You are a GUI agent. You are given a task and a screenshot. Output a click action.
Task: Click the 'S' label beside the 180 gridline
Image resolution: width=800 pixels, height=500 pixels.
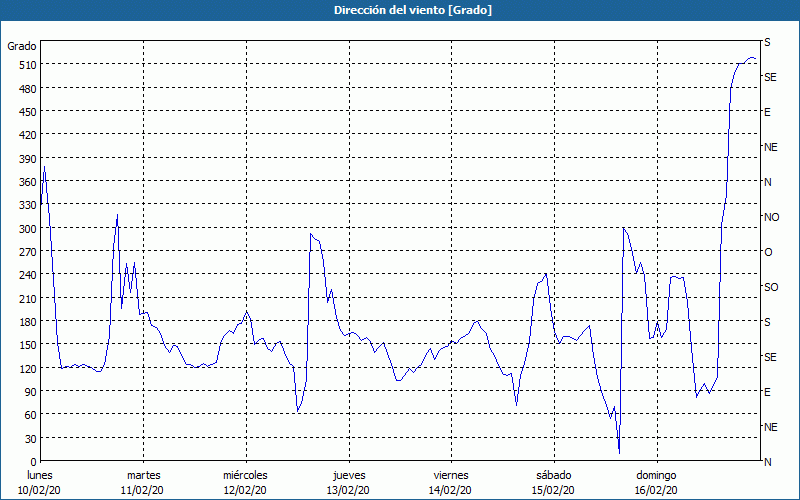click(x=767, y=322)
